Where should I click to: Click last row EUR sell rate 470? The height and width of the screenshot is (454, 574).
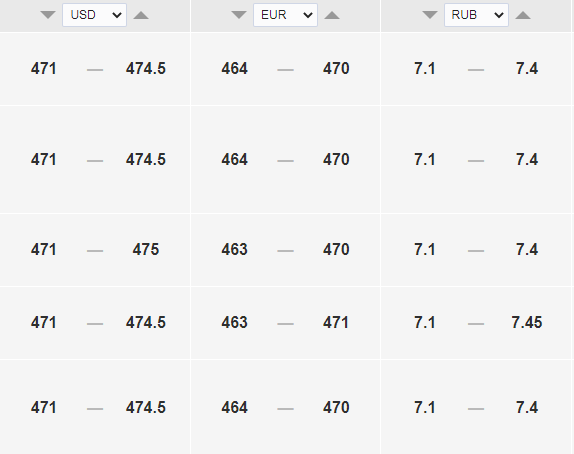[x=336, y=408]
